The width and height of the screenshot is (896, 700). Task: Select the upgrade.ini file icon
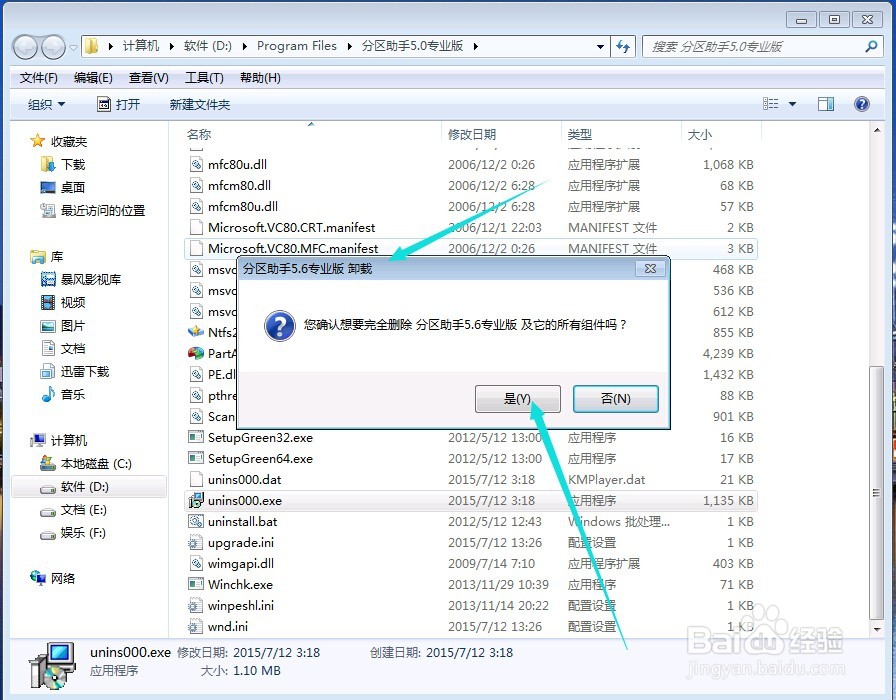[196, 542]
